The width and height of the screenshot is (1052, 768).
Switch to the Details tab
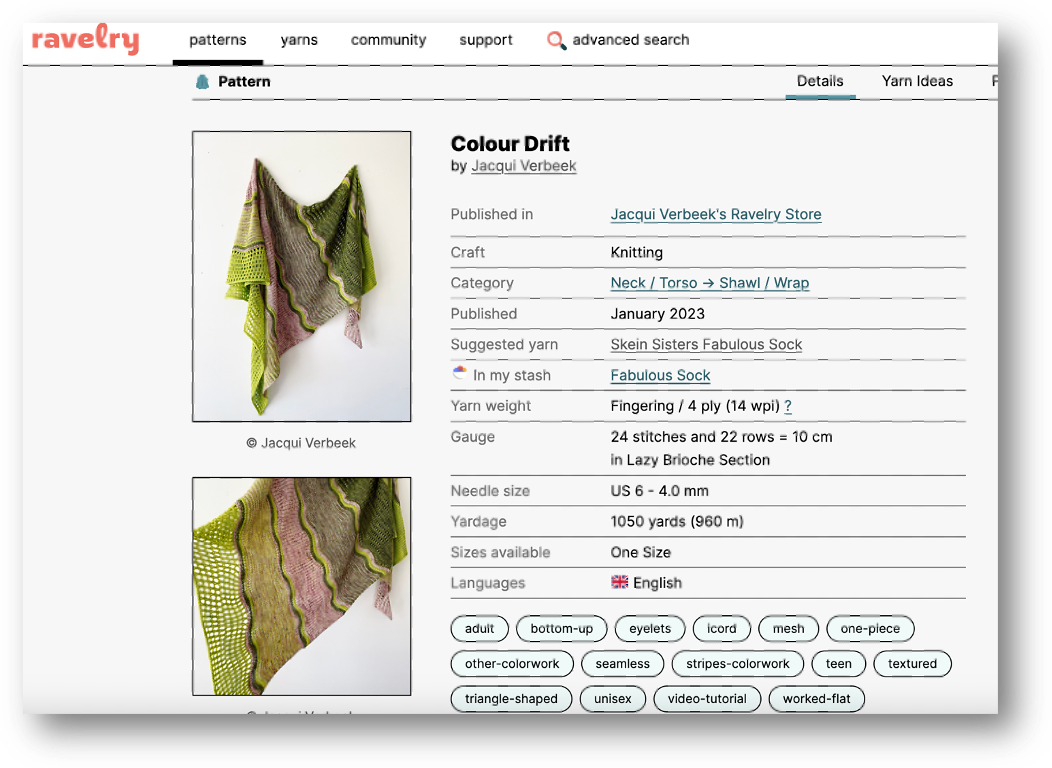pos(820,81)
